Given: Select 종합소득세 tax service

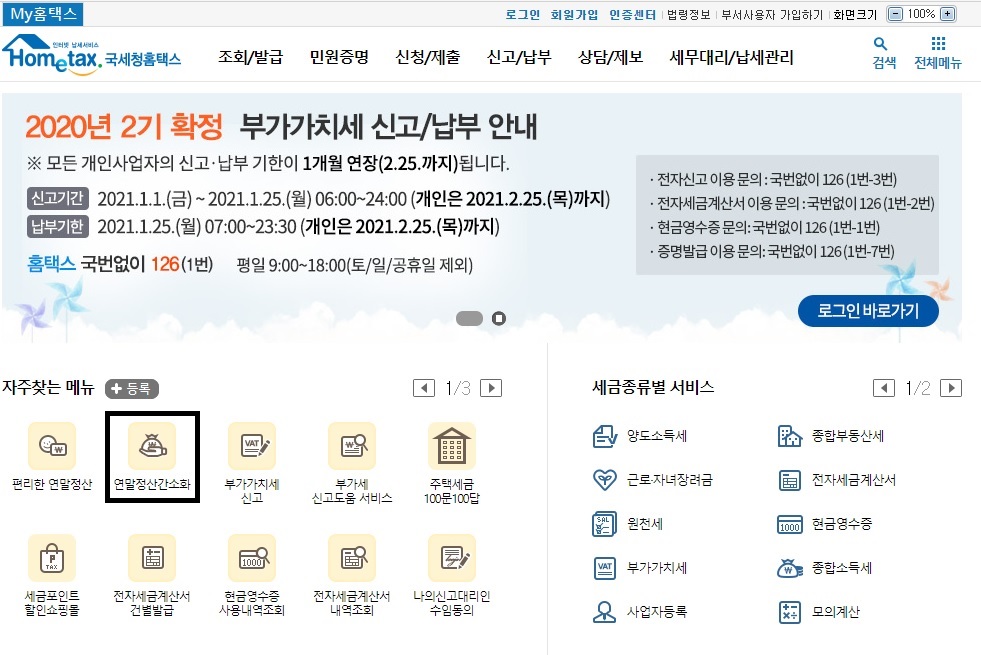Looking at the screenshot, I should pos(825,568).
